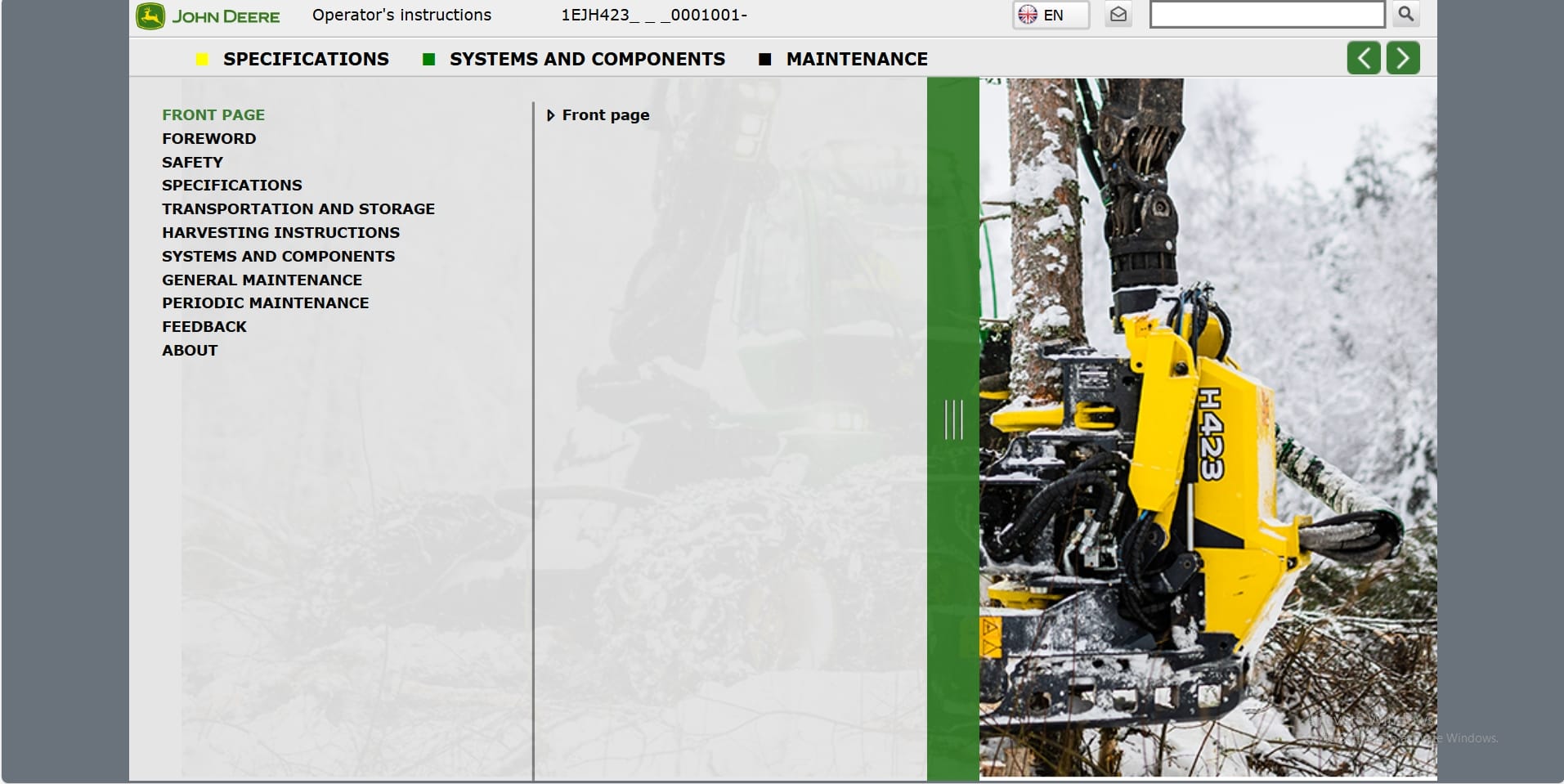Click the Operator's instructions title text
Screen dimensions: 1564x784
(401, 15)
